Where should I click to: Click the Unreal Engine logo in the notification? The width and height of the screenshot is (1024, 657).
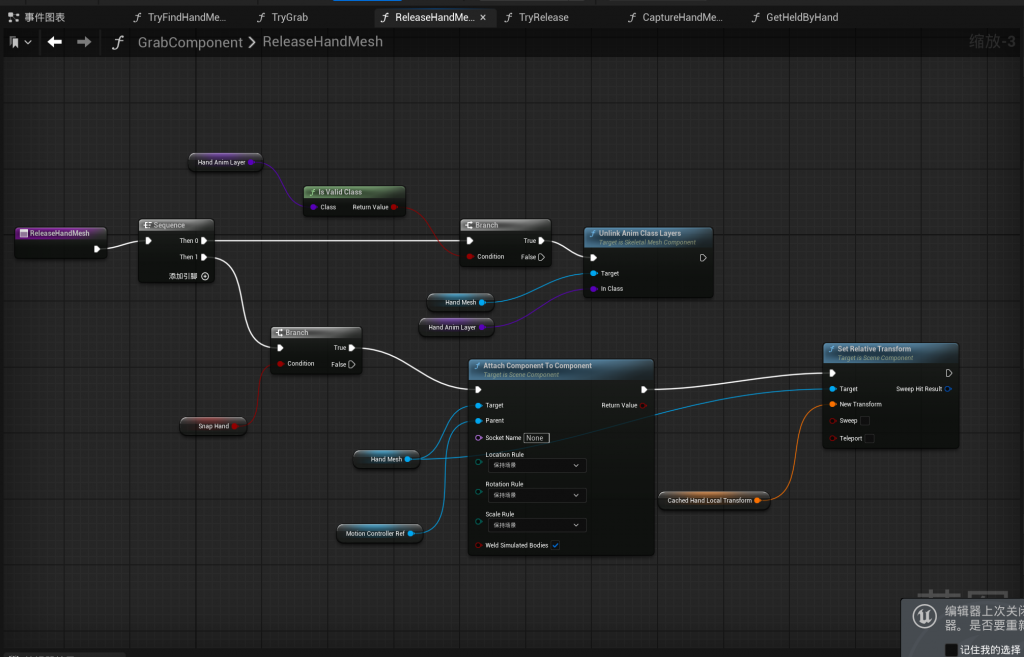pos(927,618)
